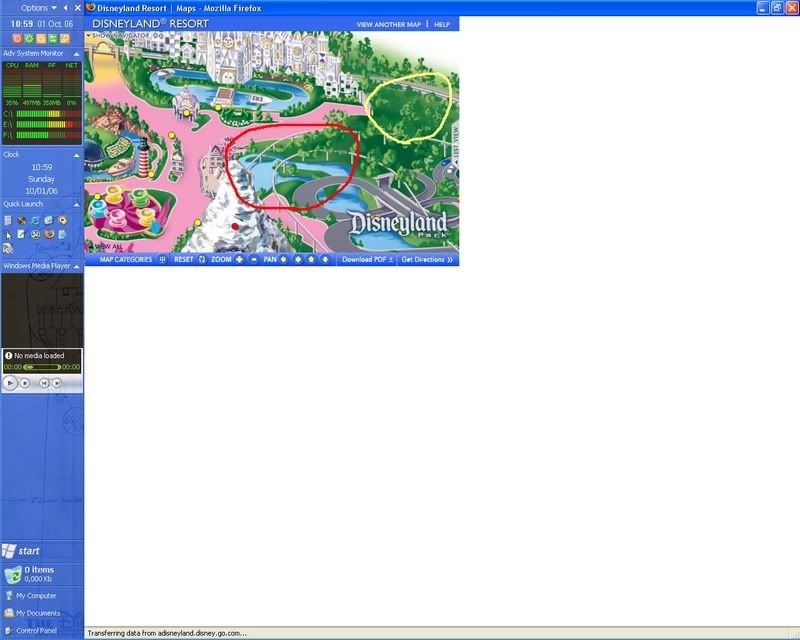
Task: Open the map Help link
Action: coord(442,24)
